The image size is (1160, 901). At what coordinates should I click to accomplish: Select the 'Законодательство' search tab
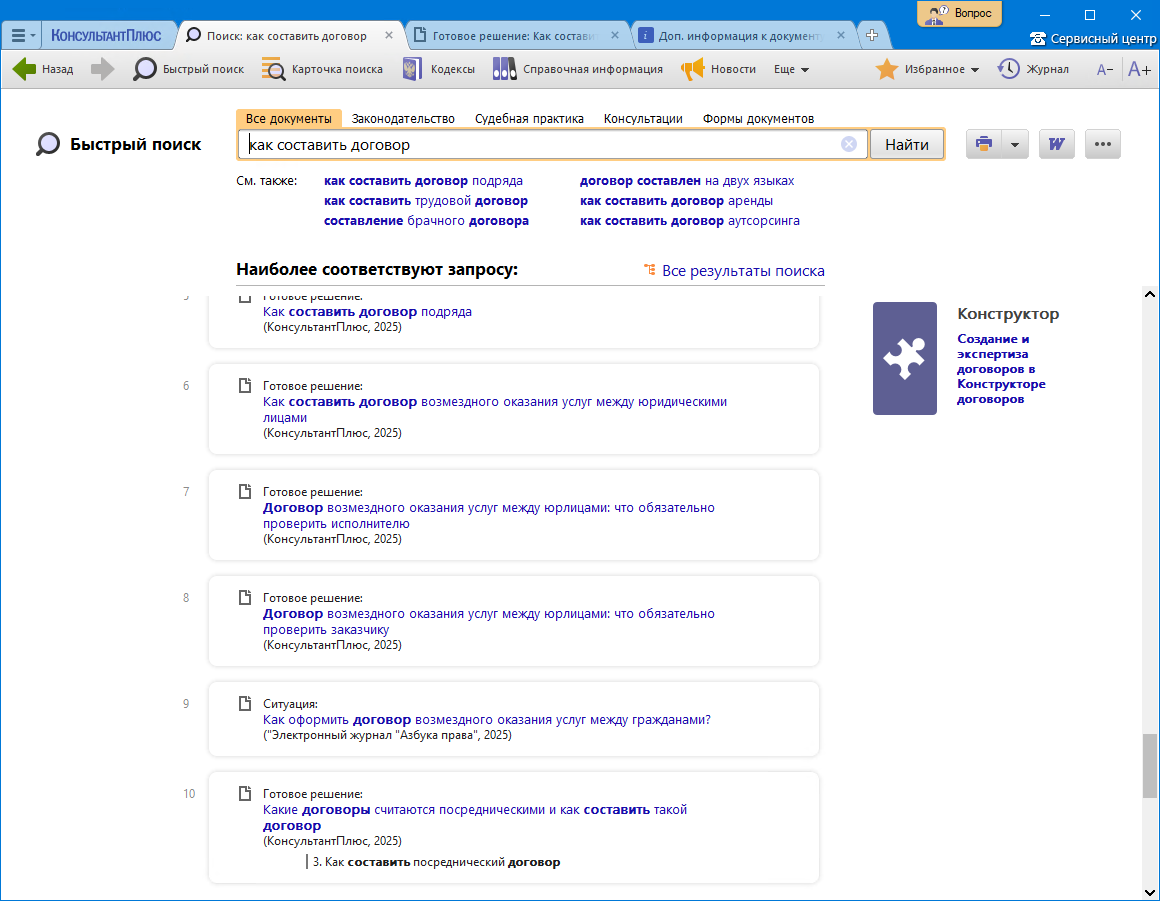[x=403, y=118]
